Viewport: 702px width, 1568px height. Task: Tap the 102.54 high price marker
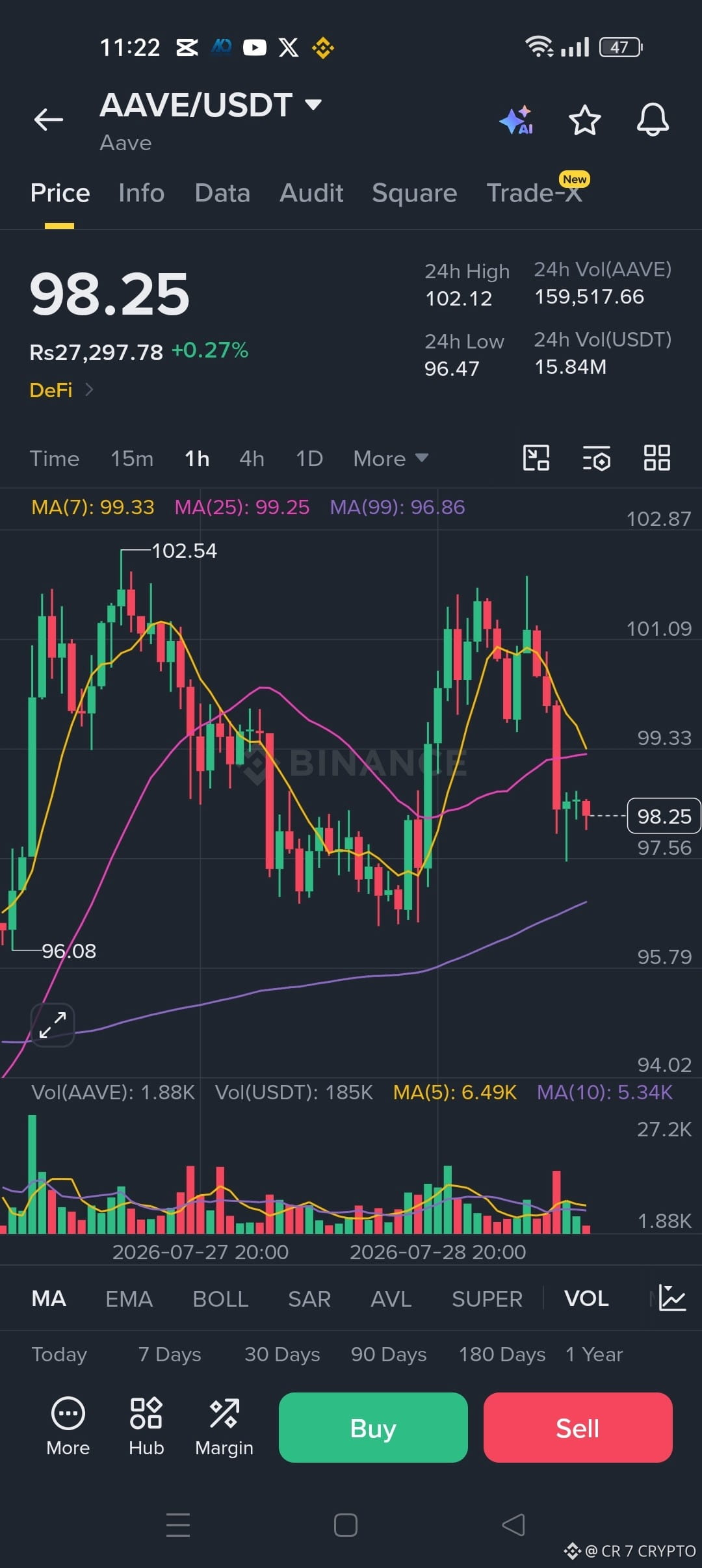184,551
